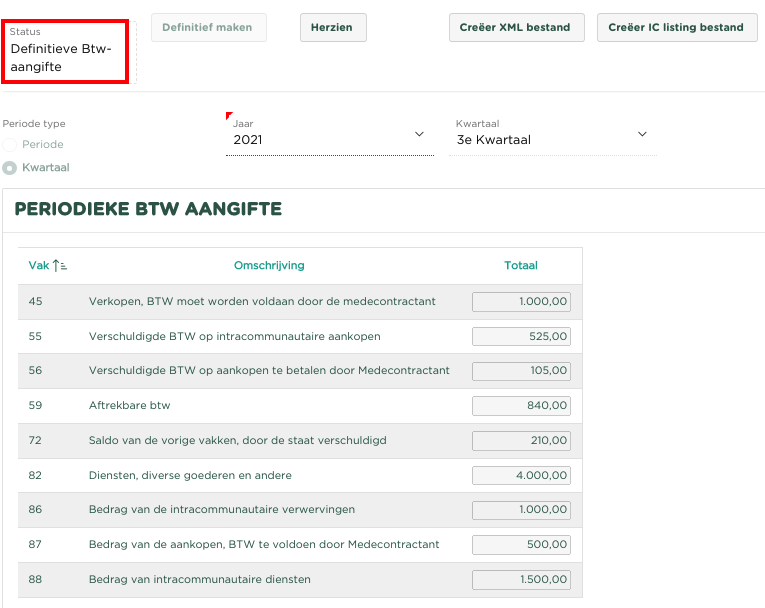Image resolution: width=765 pixels, height=608 pixels.
Task: Click the 1.500,00 field for intracommunautaire diensten
Action: pos(521,580)
